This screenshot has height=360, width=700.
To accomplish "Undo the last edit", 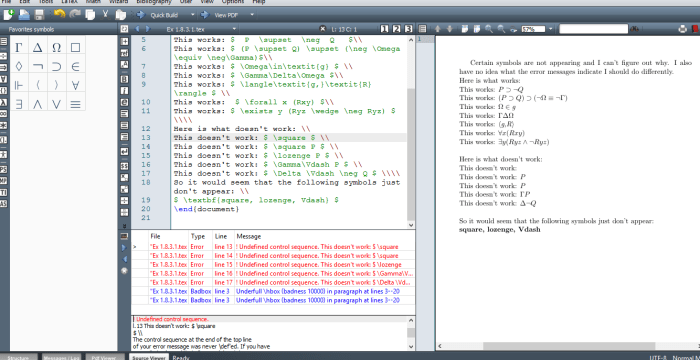I will [x=59, y=15].
